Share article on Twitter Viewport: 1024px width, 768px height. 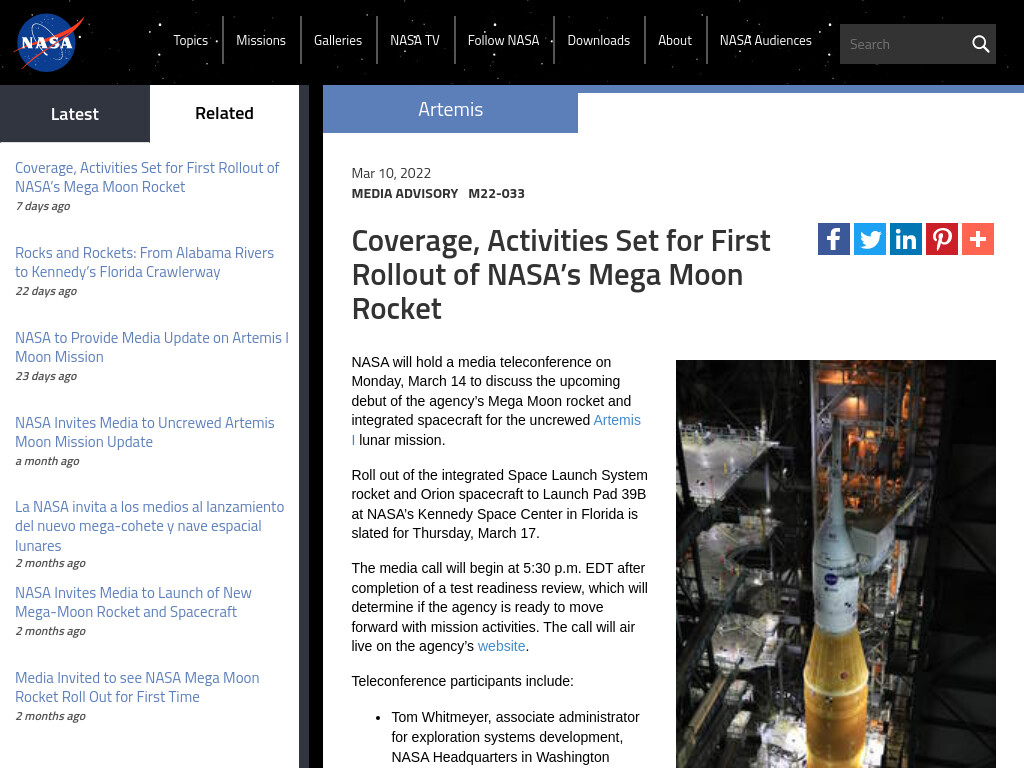(869, 239)
